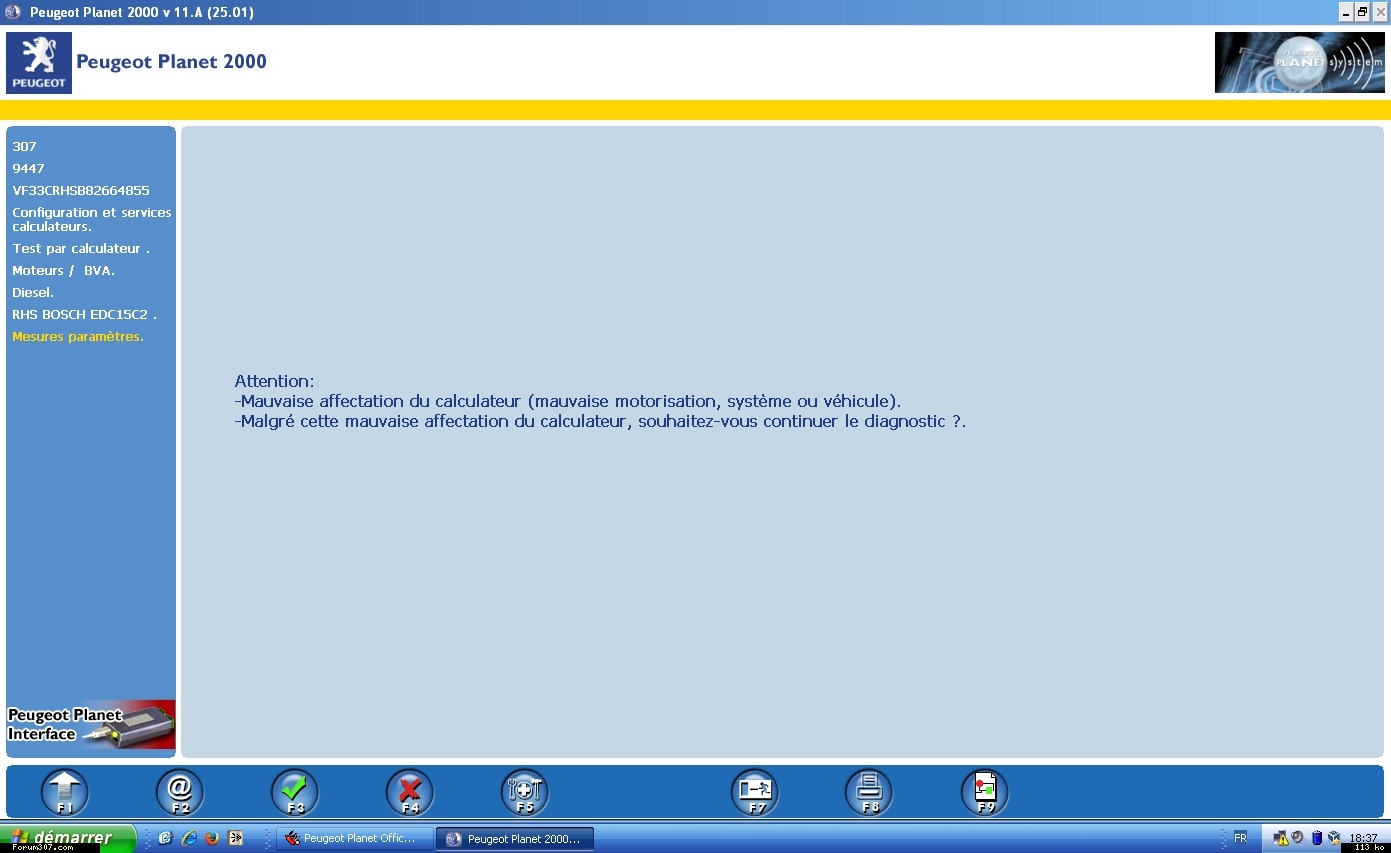This screenshot has width=1391, height=853.
Task: Select 'Mesures paramètres.' in the sidebar
Action: click(78, 337)
